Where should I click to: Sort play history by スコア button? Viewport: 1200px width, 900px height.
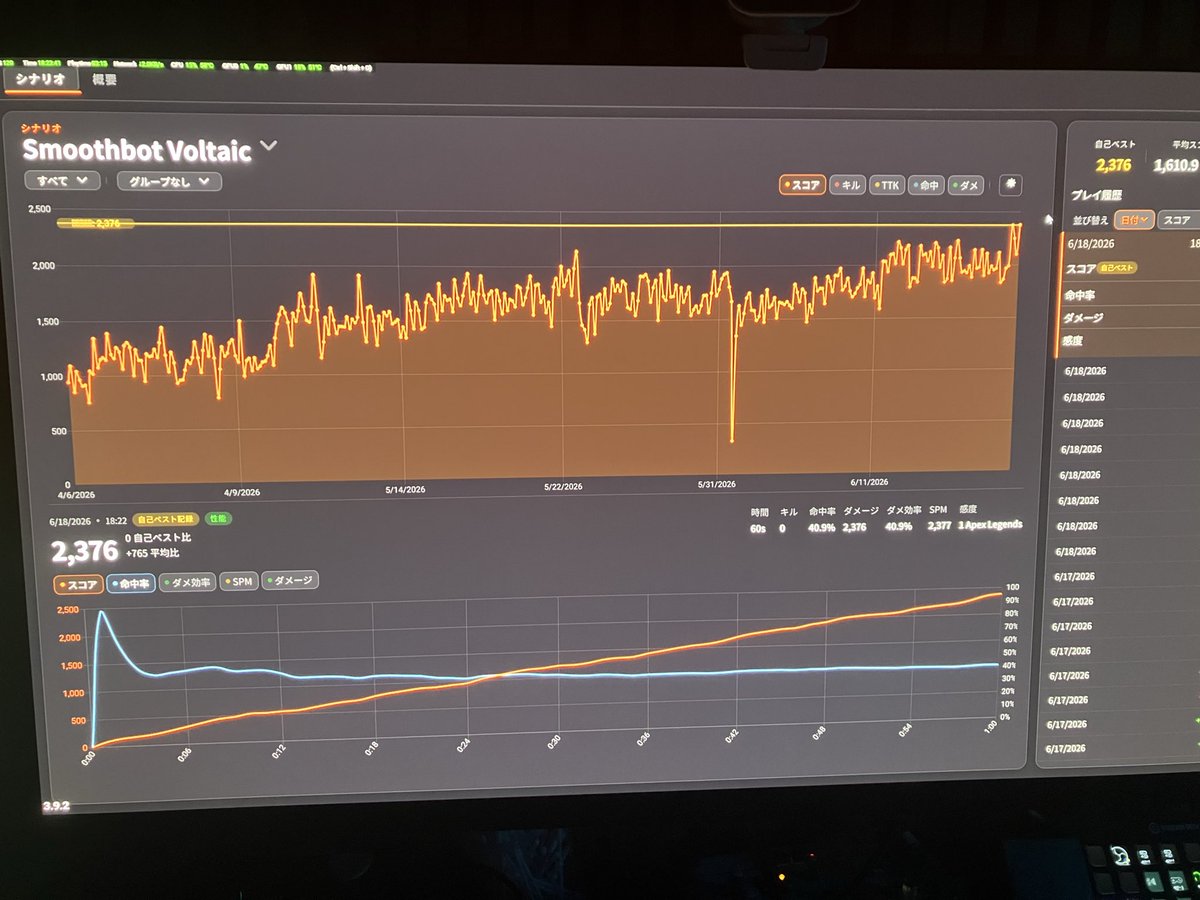(x=1178, y=220)
